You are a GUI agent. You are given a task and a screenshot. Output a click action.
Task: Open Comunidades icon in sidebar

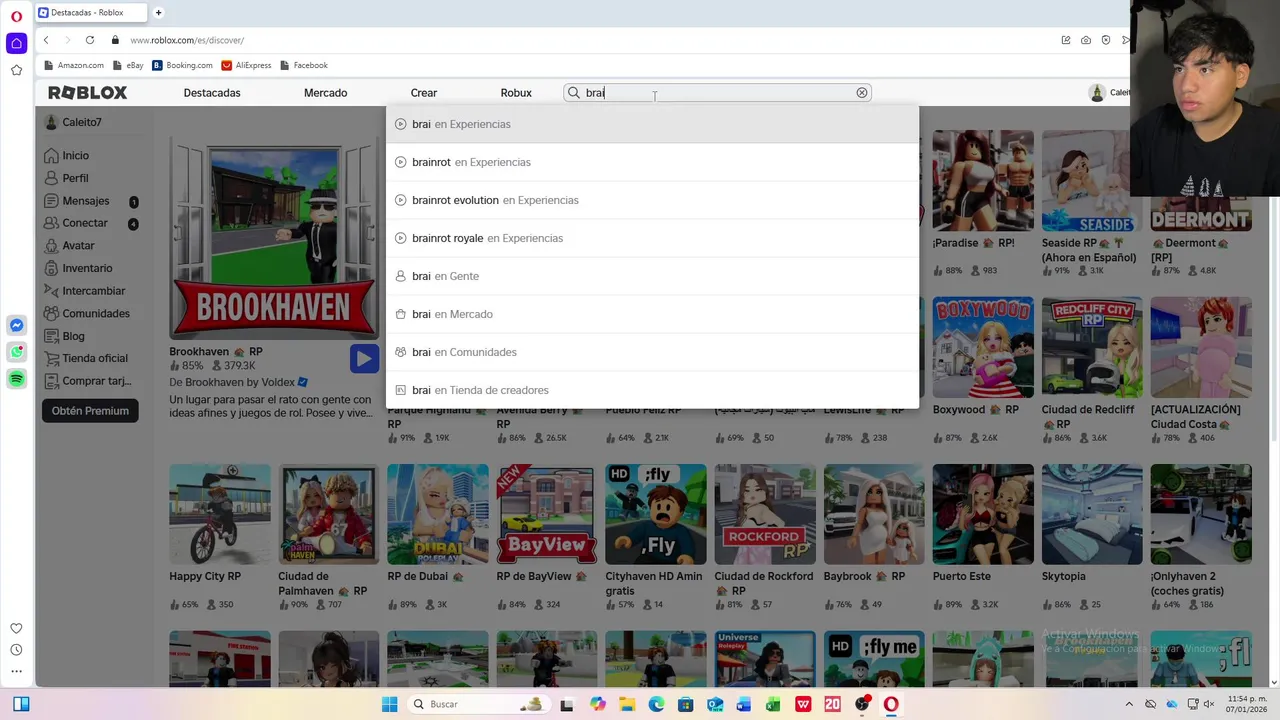tap(51, 313)
